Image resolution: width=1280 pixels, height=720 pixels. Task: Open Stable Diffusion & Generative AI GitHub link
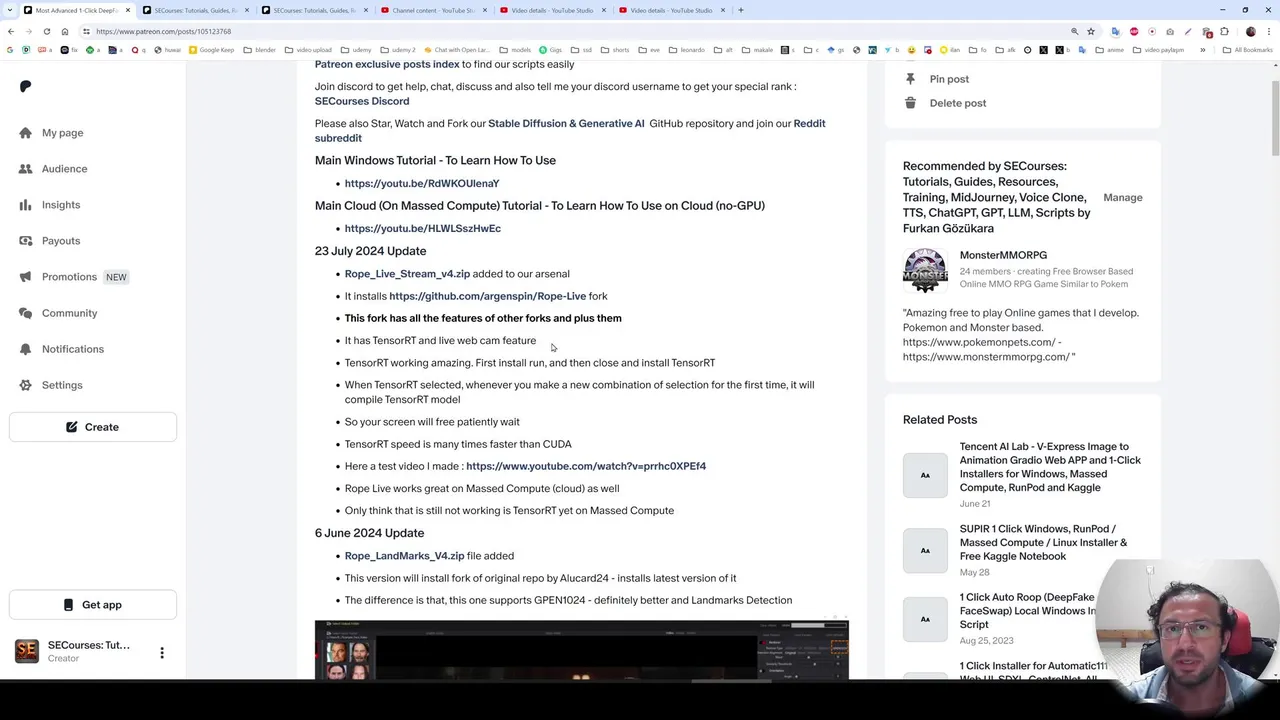coord(566,123)
